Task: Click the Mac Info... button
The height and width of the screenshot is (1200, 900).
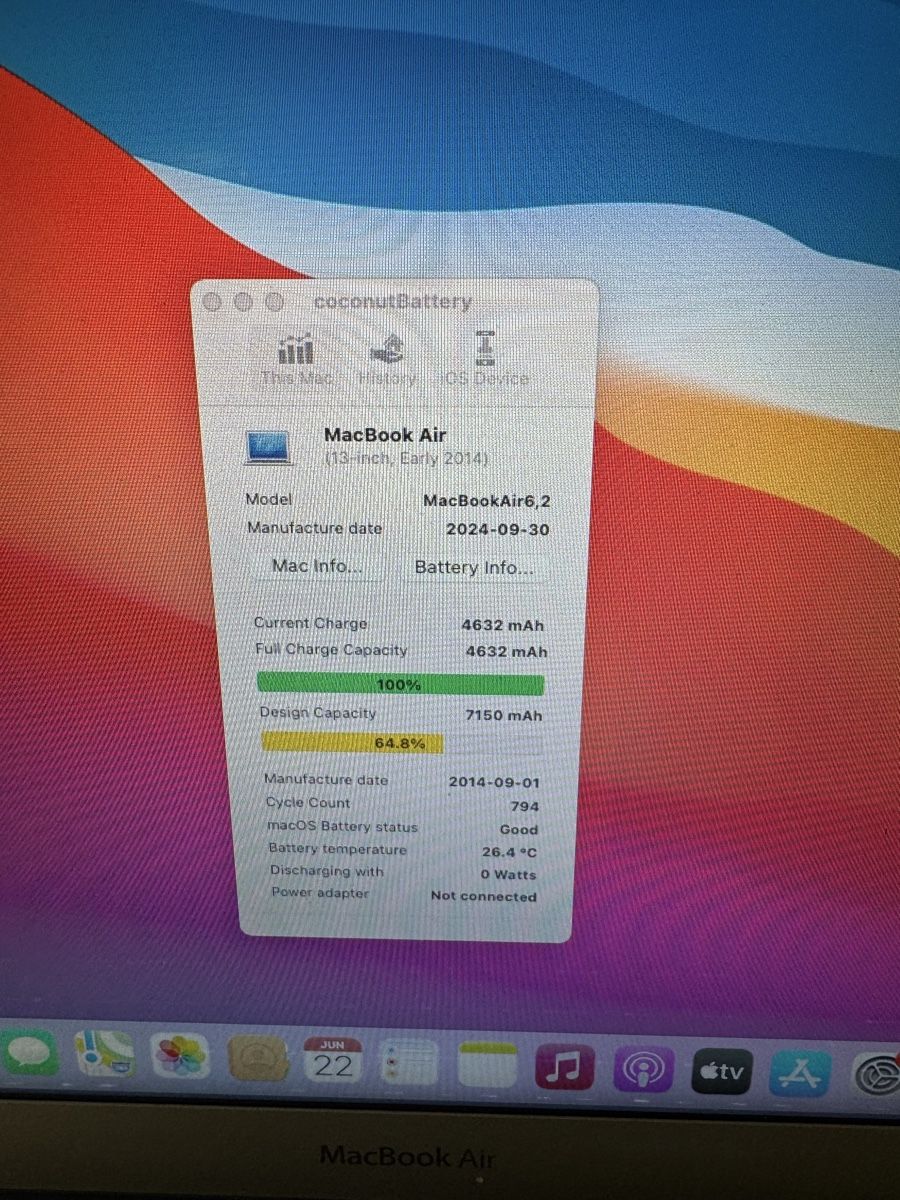Action: pos(316,566)
